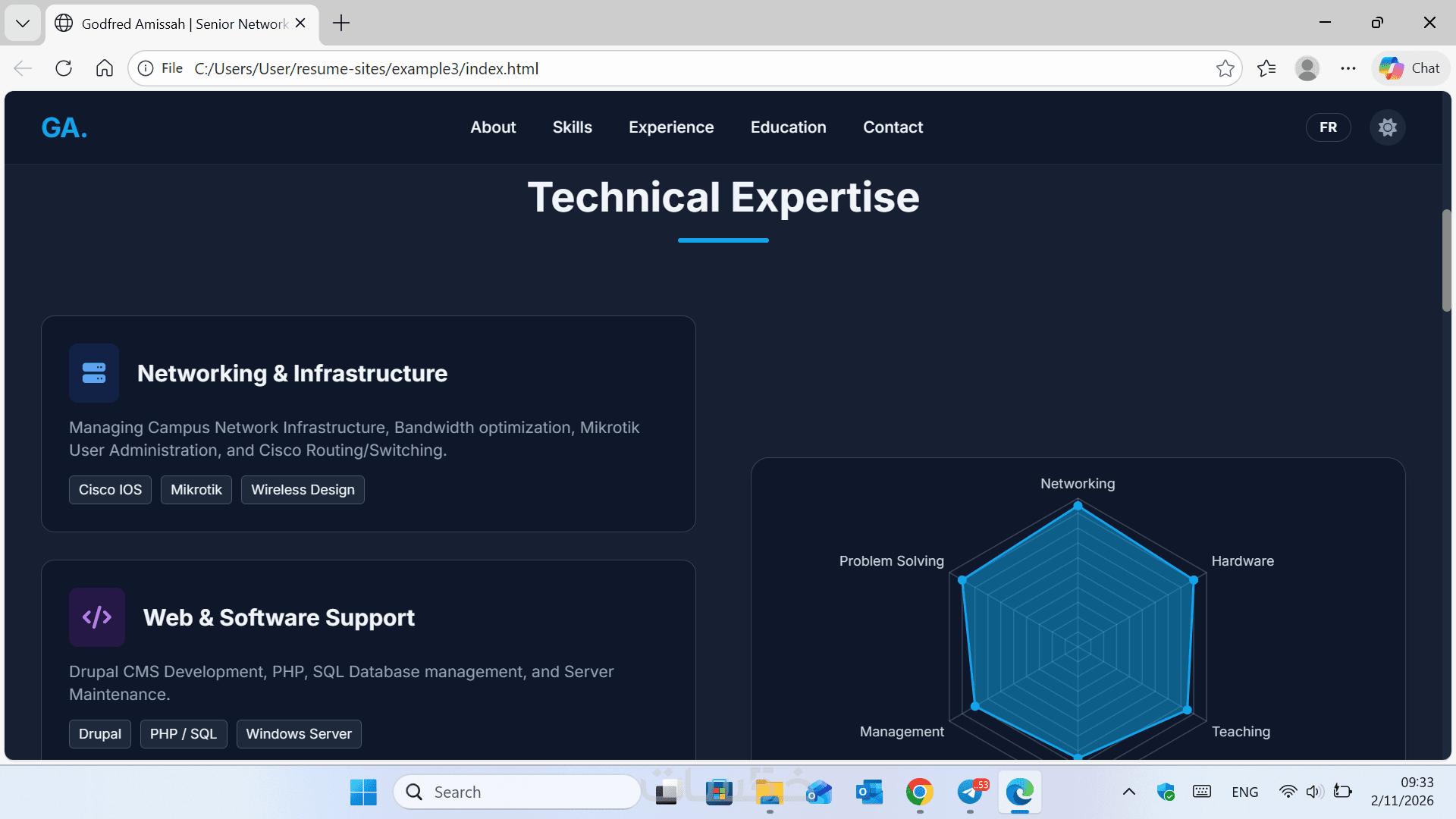Click the browser Home icon
1456x819 pixels.
point(105,68)
